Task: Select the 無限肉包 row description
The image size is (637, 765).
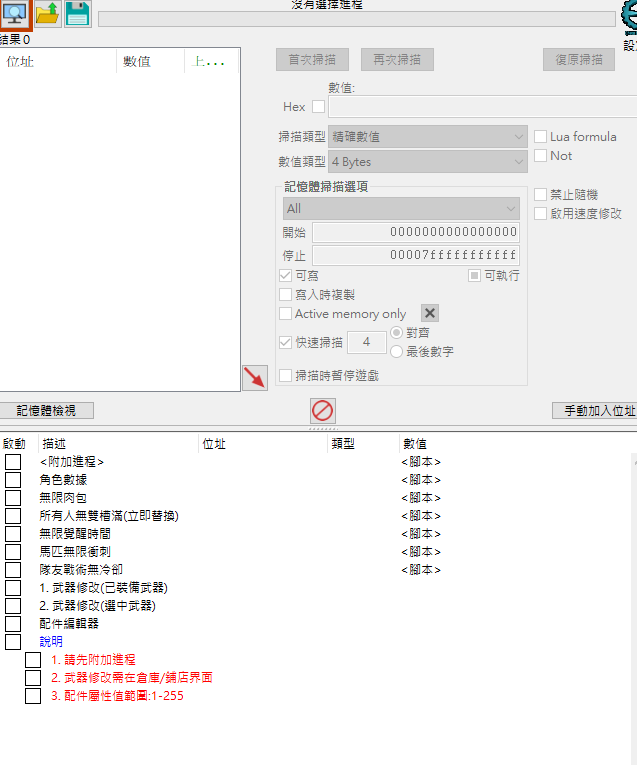Action: point(63,498)
